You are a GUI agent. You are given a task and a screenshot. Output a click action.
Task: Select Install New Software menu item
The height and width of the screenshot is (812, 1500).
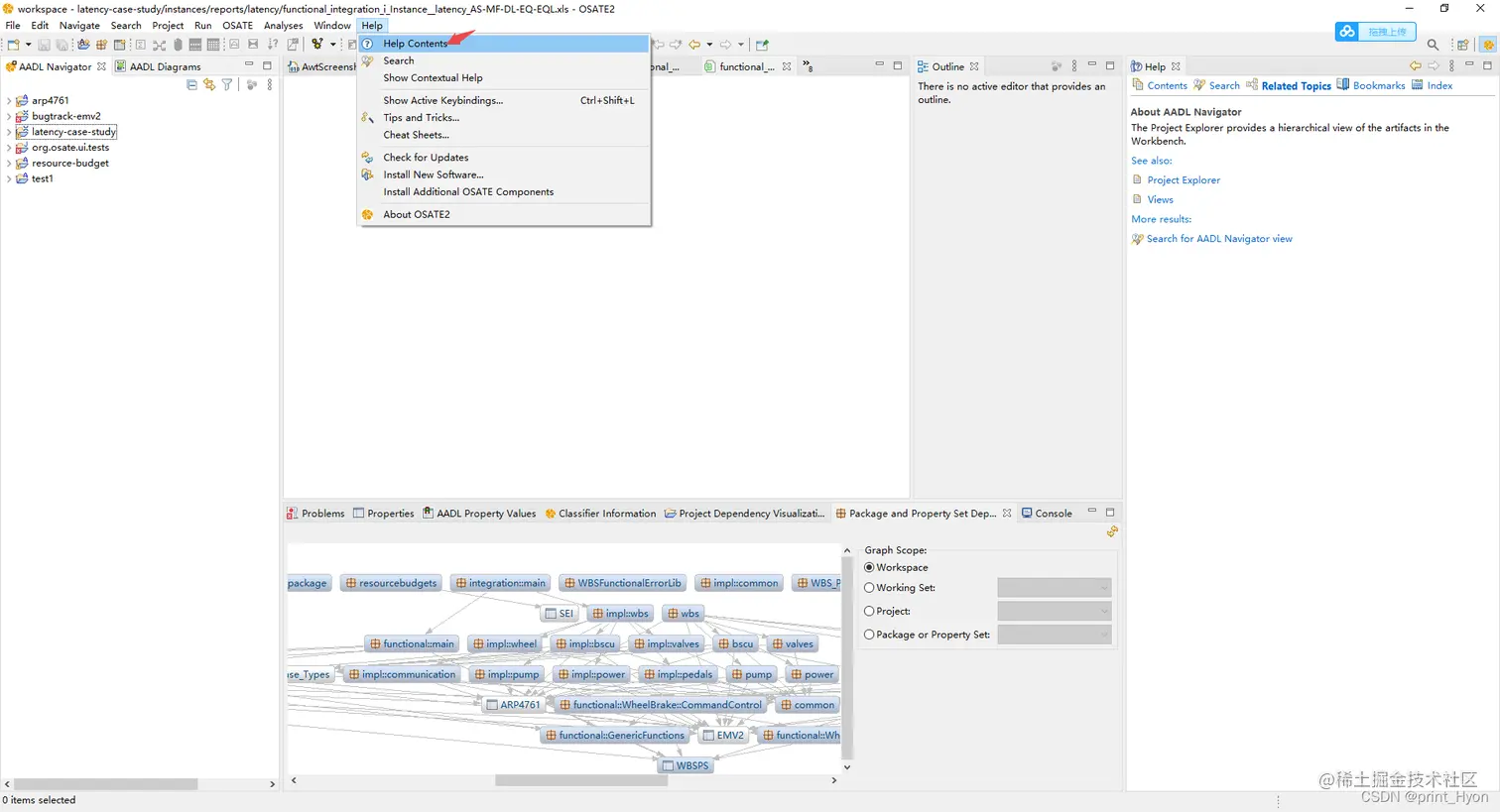tap(504, 174)
